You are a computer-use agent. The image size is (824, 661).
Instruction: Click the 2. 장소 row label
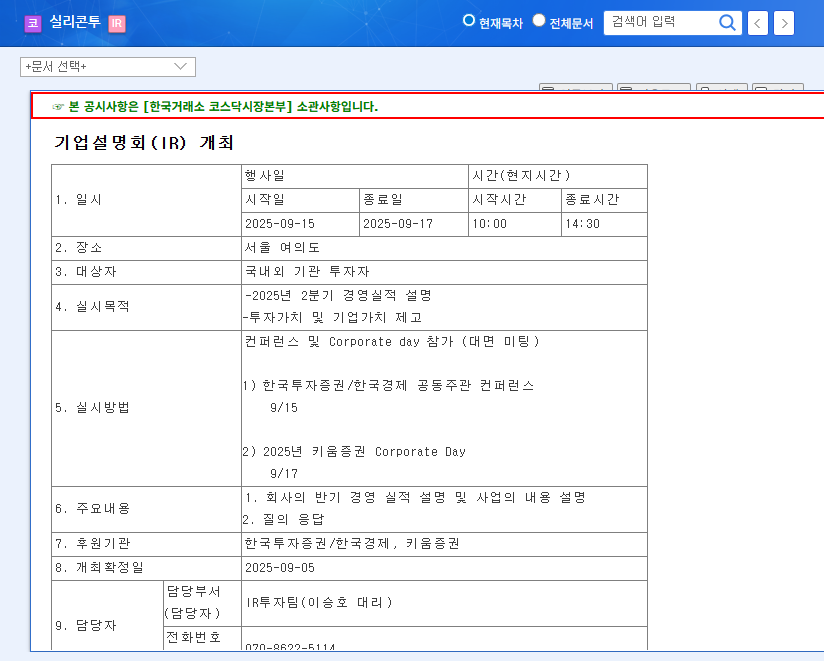(79, 248)
